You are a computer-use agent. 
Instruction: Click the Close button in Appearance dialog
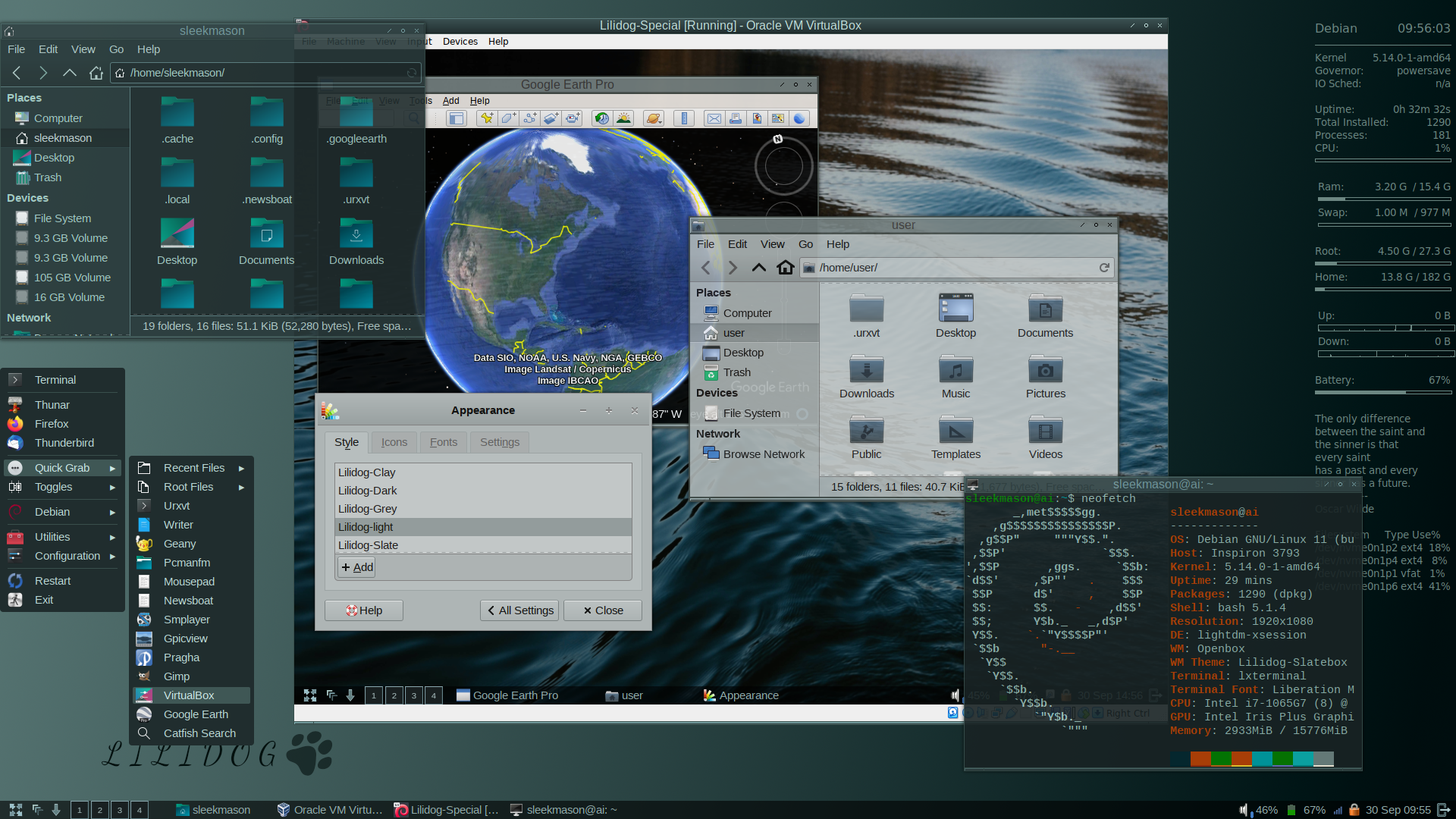603,610
